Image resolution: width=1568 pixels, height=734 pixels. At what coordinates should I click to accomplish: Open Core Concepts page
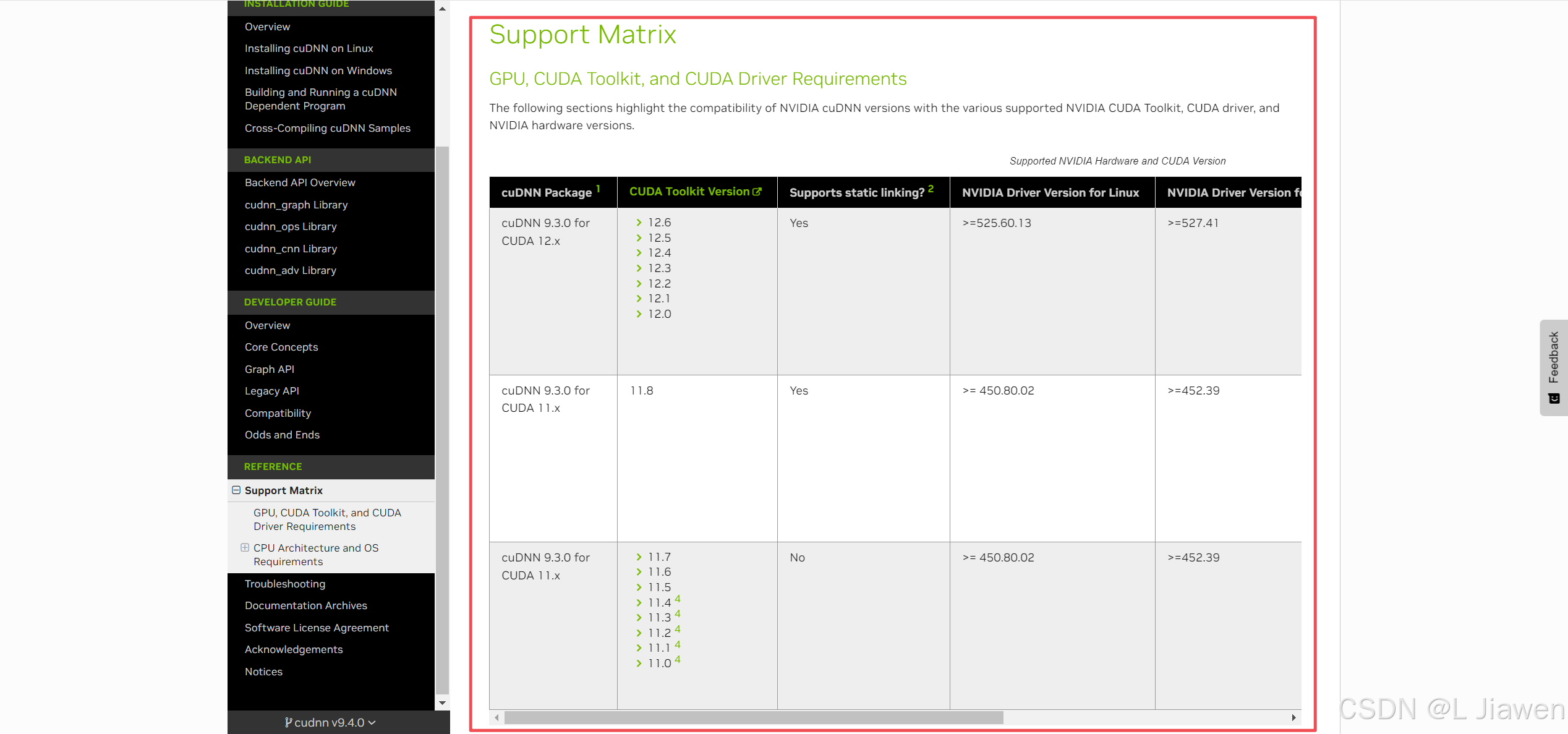tap(281, 347)
